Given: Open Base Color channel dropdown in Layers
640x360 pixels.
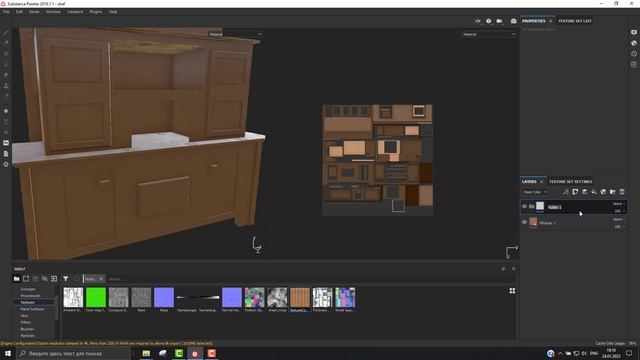Looking at the screenshot, I should (x=535, y=192).
